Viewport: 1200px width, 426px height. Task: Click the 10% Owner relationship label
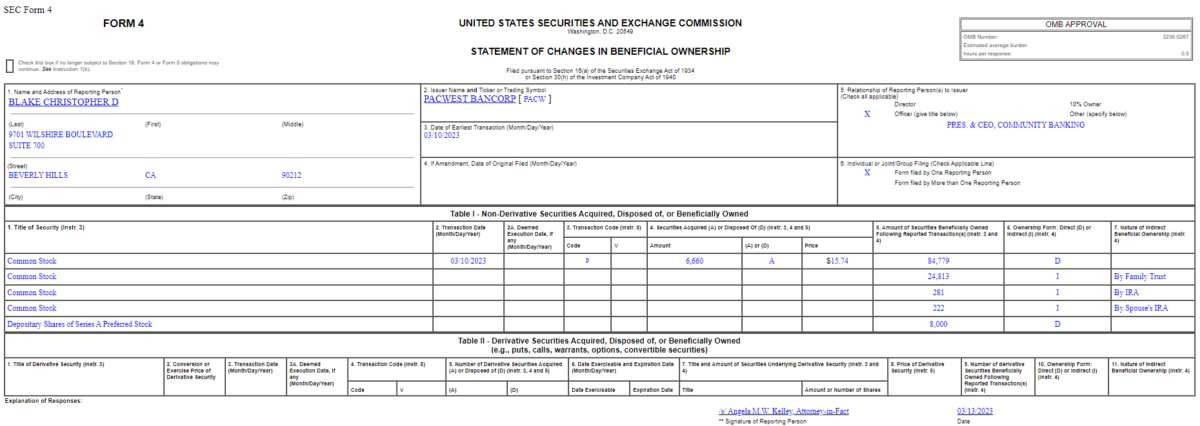(x=1085, y=104)
